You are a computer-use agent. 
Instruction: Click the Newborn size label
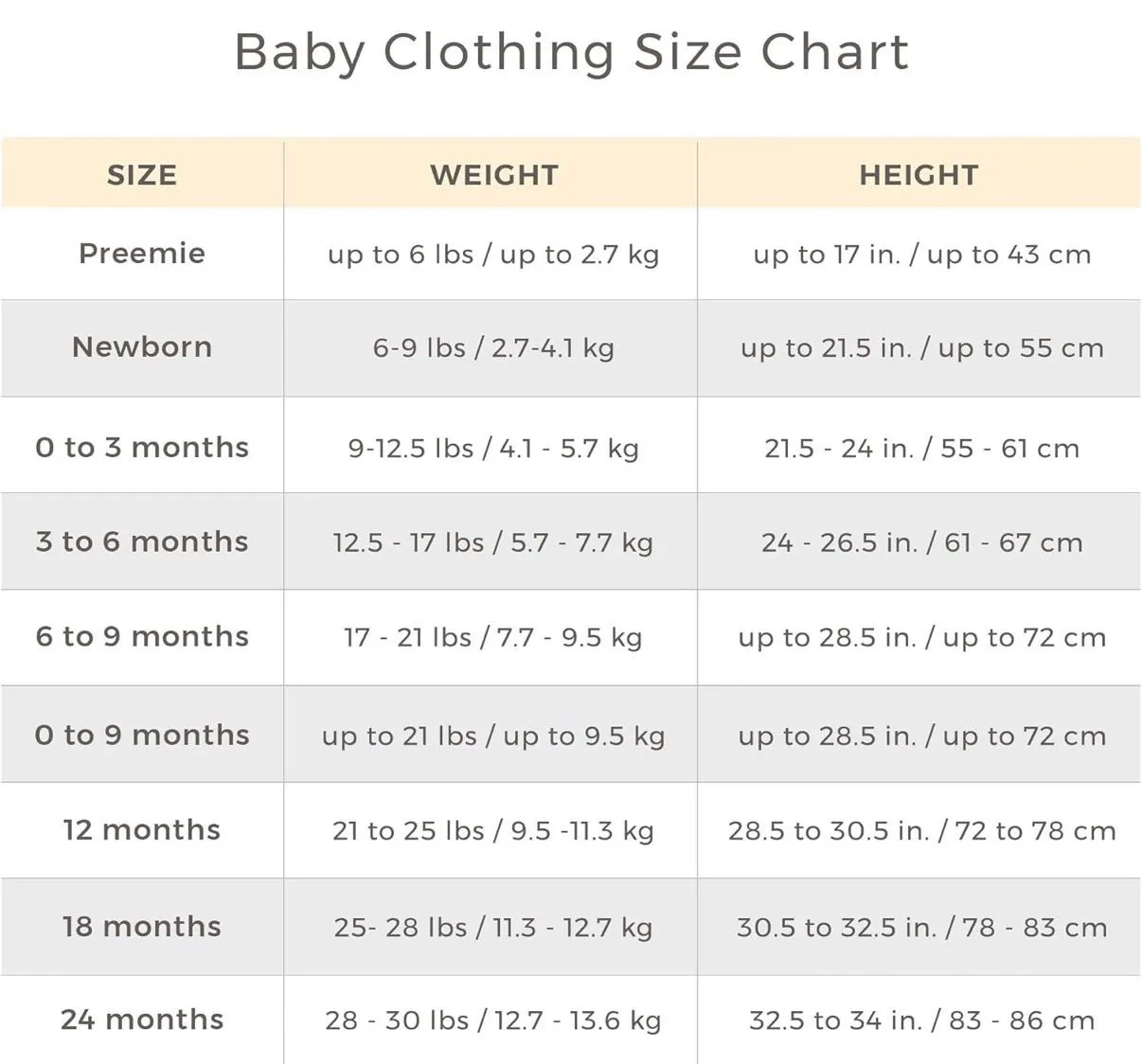pyautogui.click(x=142, y=347)
